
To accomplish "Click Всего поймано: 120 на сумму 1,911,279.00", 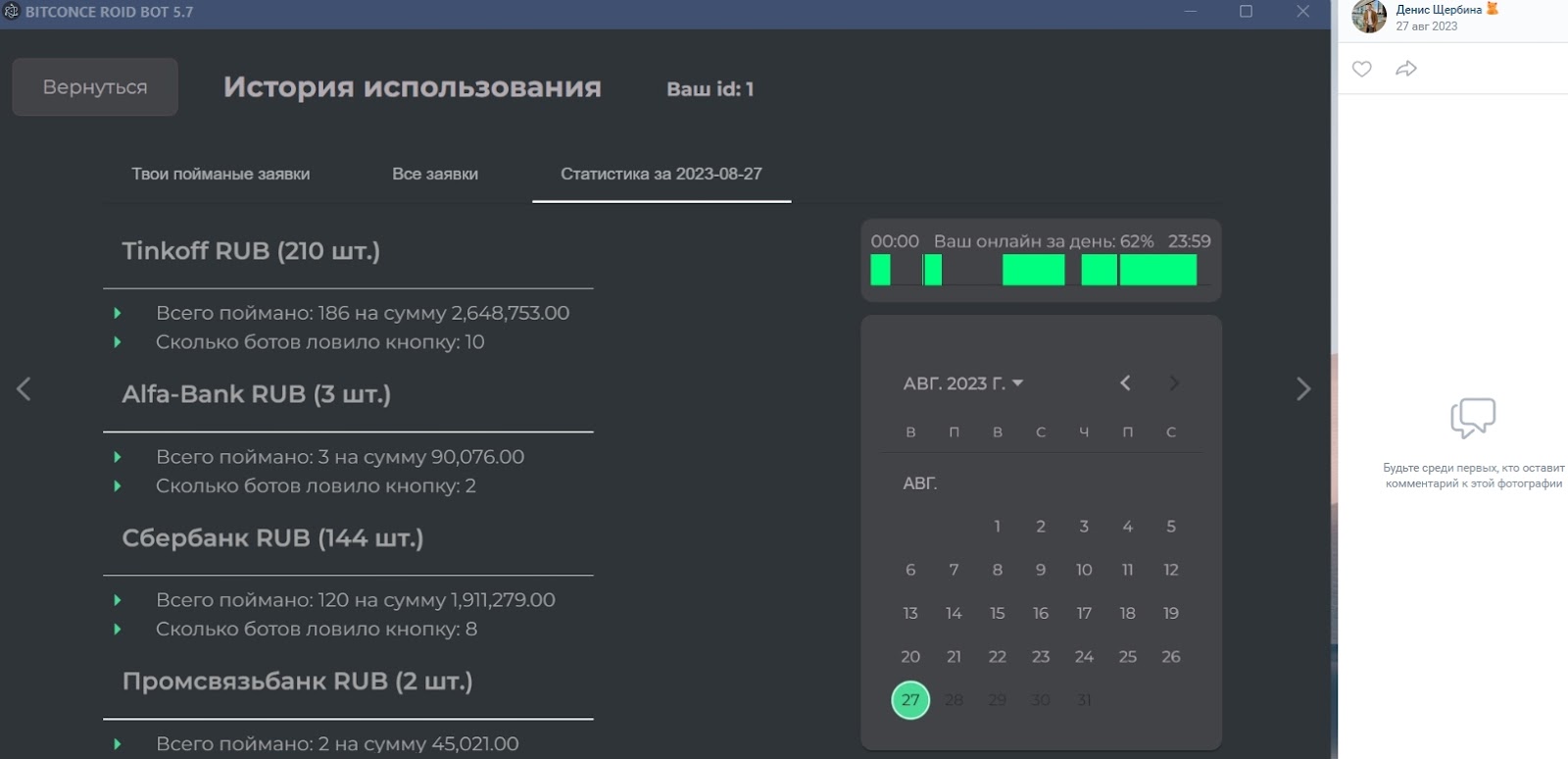I will pos(356,600).
